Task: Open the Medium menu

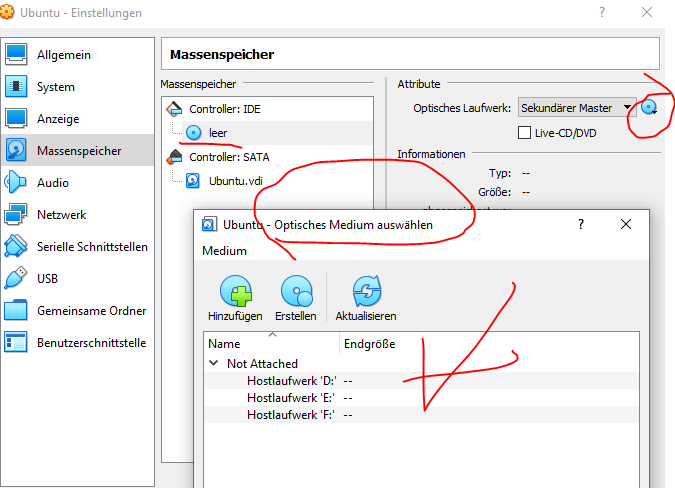Action: click(x=224, y=250)
